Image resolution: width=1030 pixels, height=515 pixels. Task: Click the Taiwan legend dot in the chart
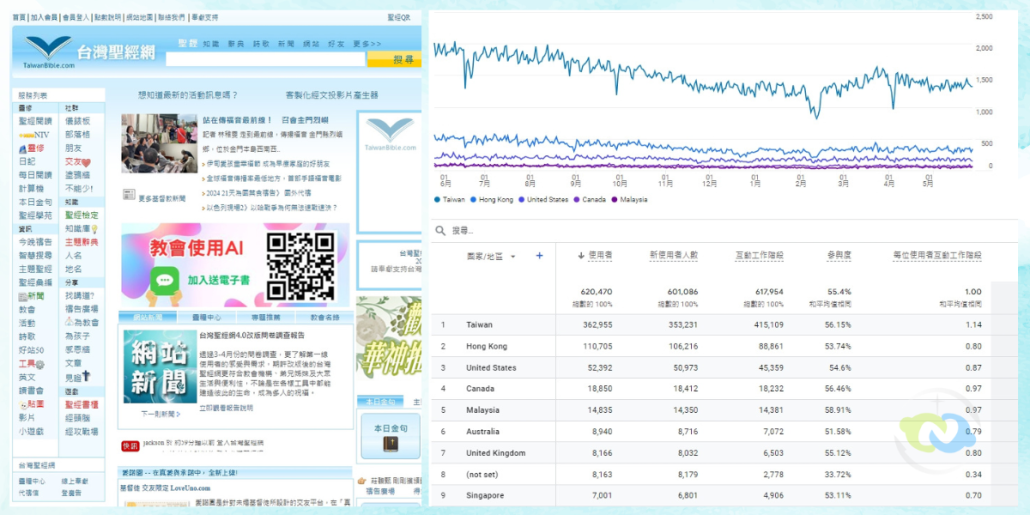click(437, 199)
